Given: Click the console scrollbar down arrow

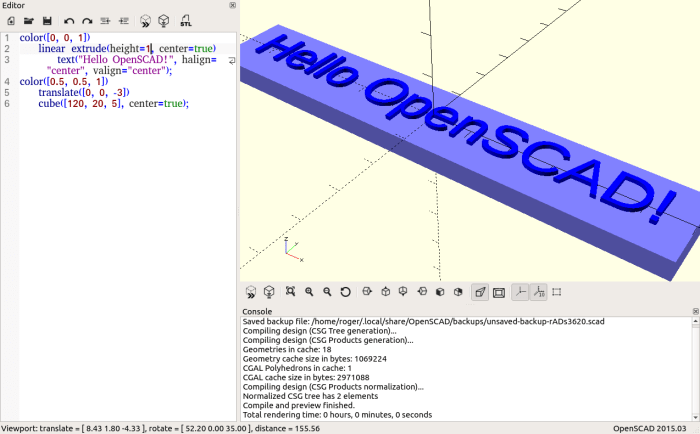Looking at the screenshot, I should pos(696,417).
